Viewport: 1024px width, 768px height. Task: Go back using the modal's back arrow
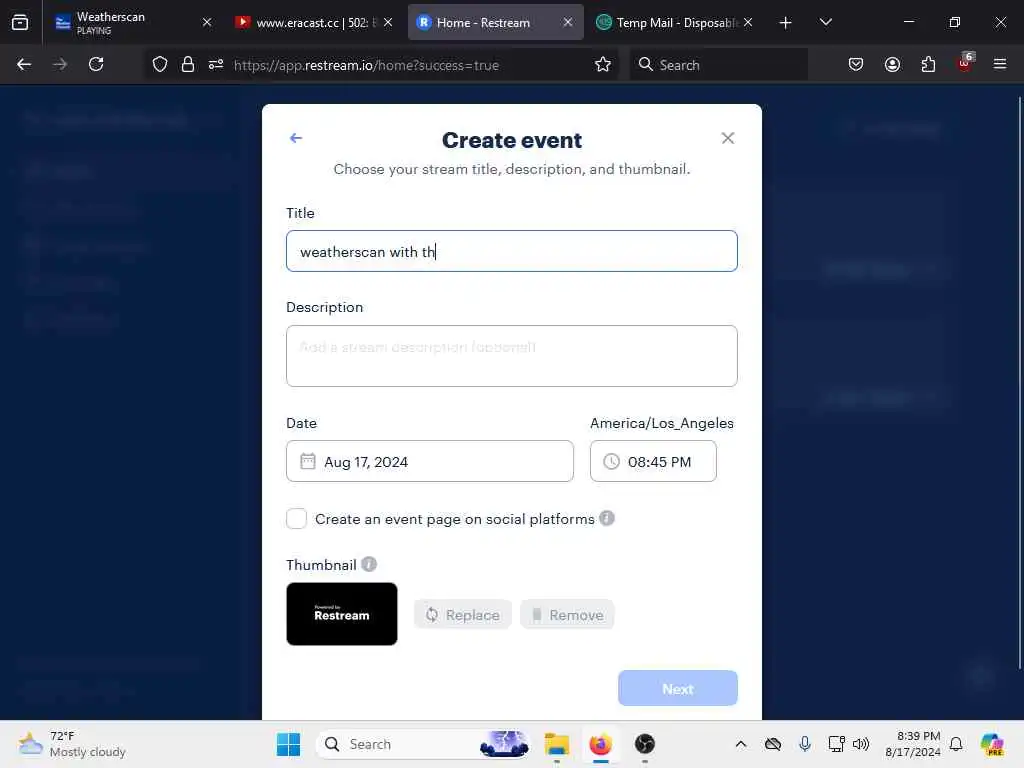[x=296, y=138]
